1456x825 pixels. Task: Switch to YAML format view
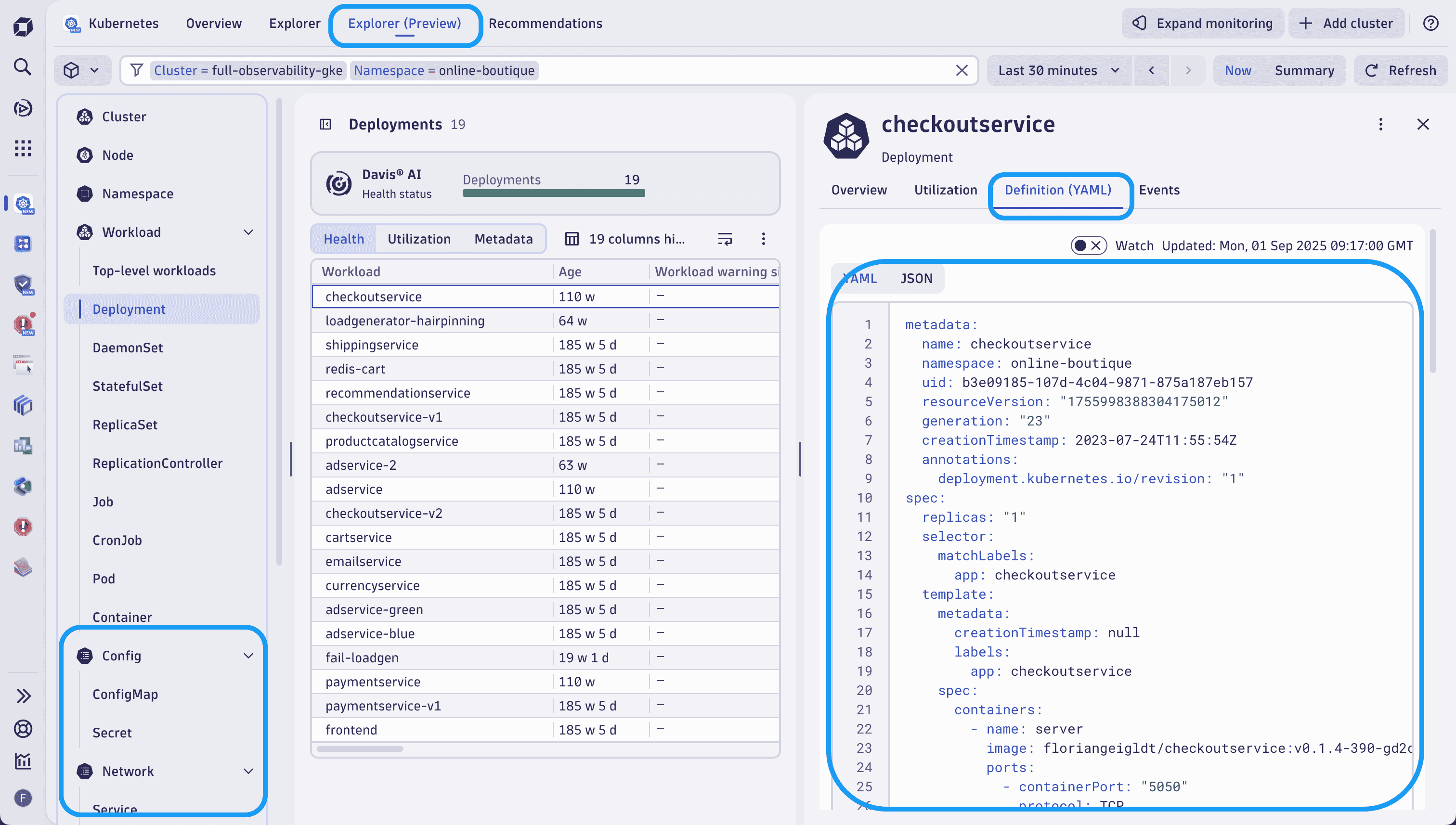[x=860, y=278]
